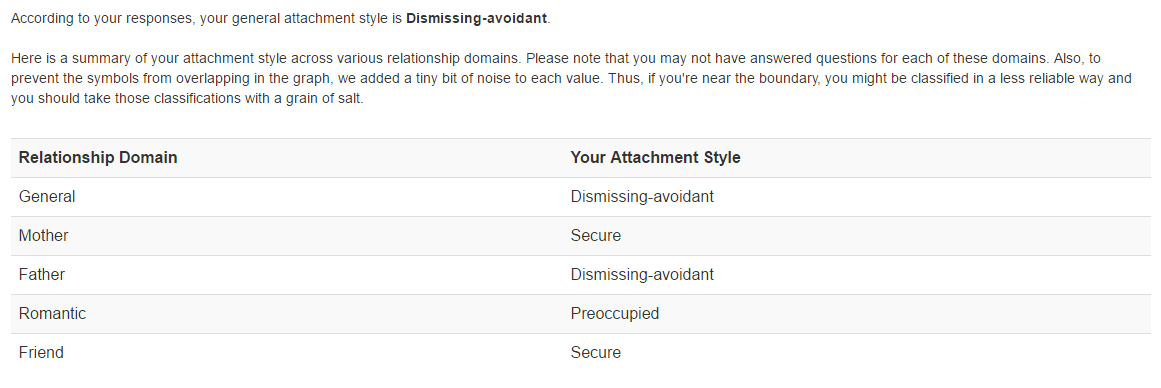Select the Relationship Domain column header
Screen dimensions: 1161x388
[98, 158]
